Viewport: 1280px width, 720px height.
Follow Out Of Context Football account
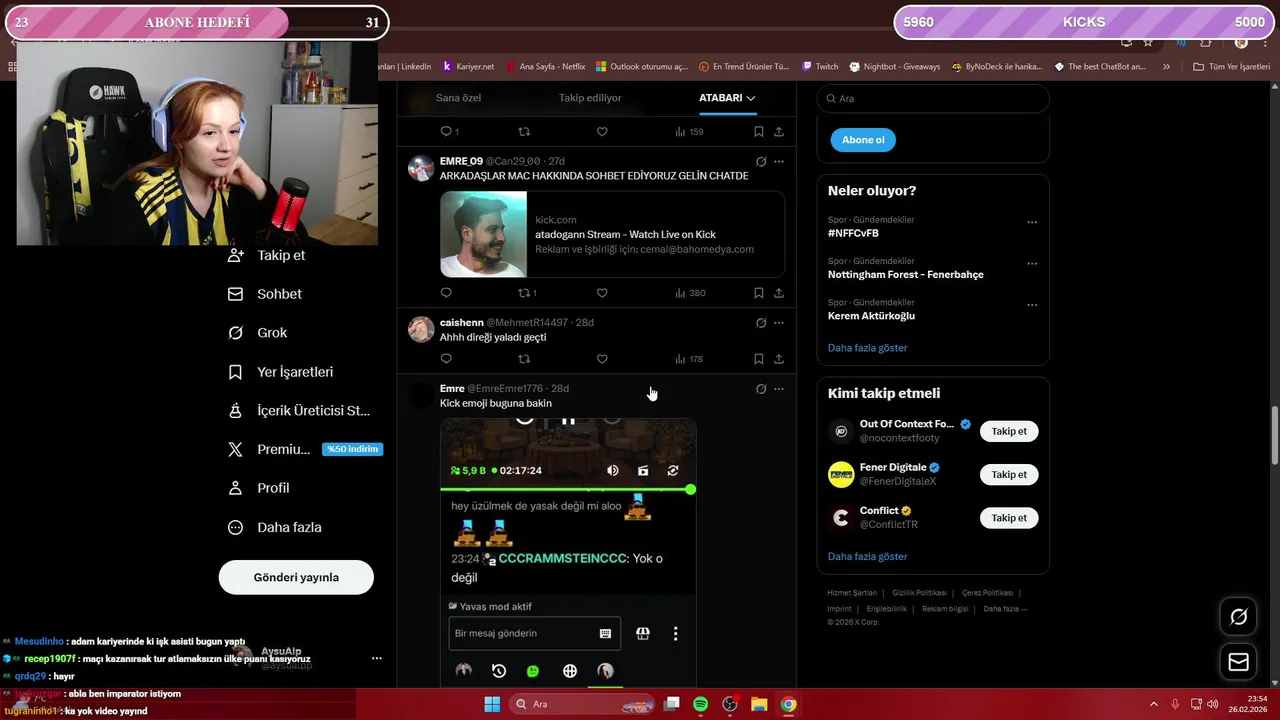(1009, 431)
